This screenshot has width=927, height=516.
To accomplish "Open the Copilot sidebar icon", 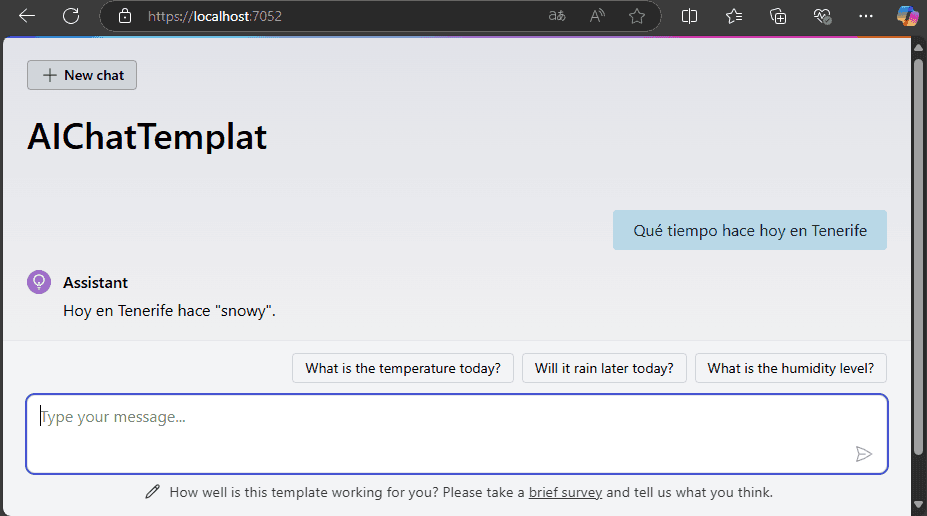I will coord(907,16).
